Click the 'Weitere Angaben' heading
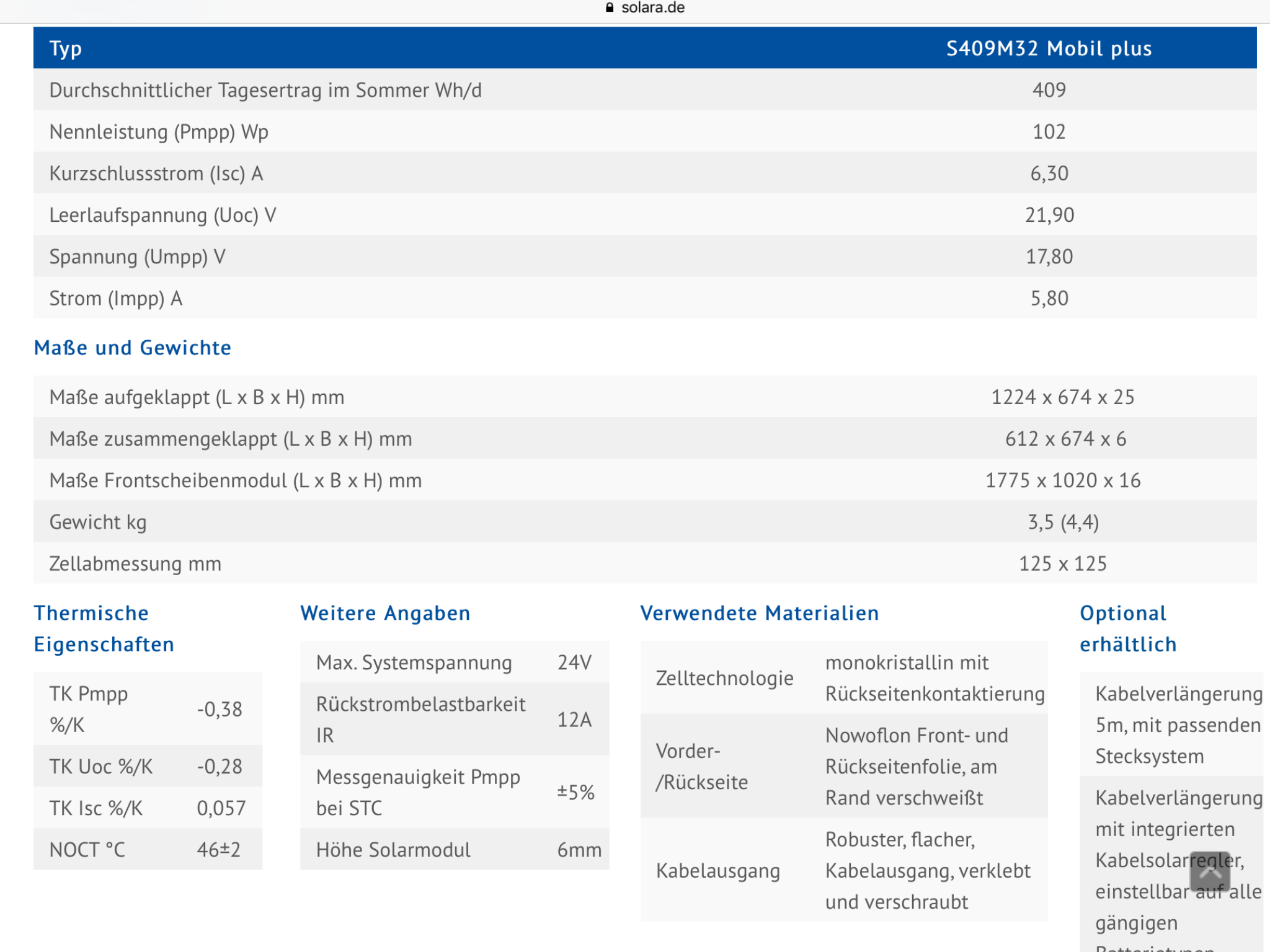1270x952 pixels. coord(385,613)
